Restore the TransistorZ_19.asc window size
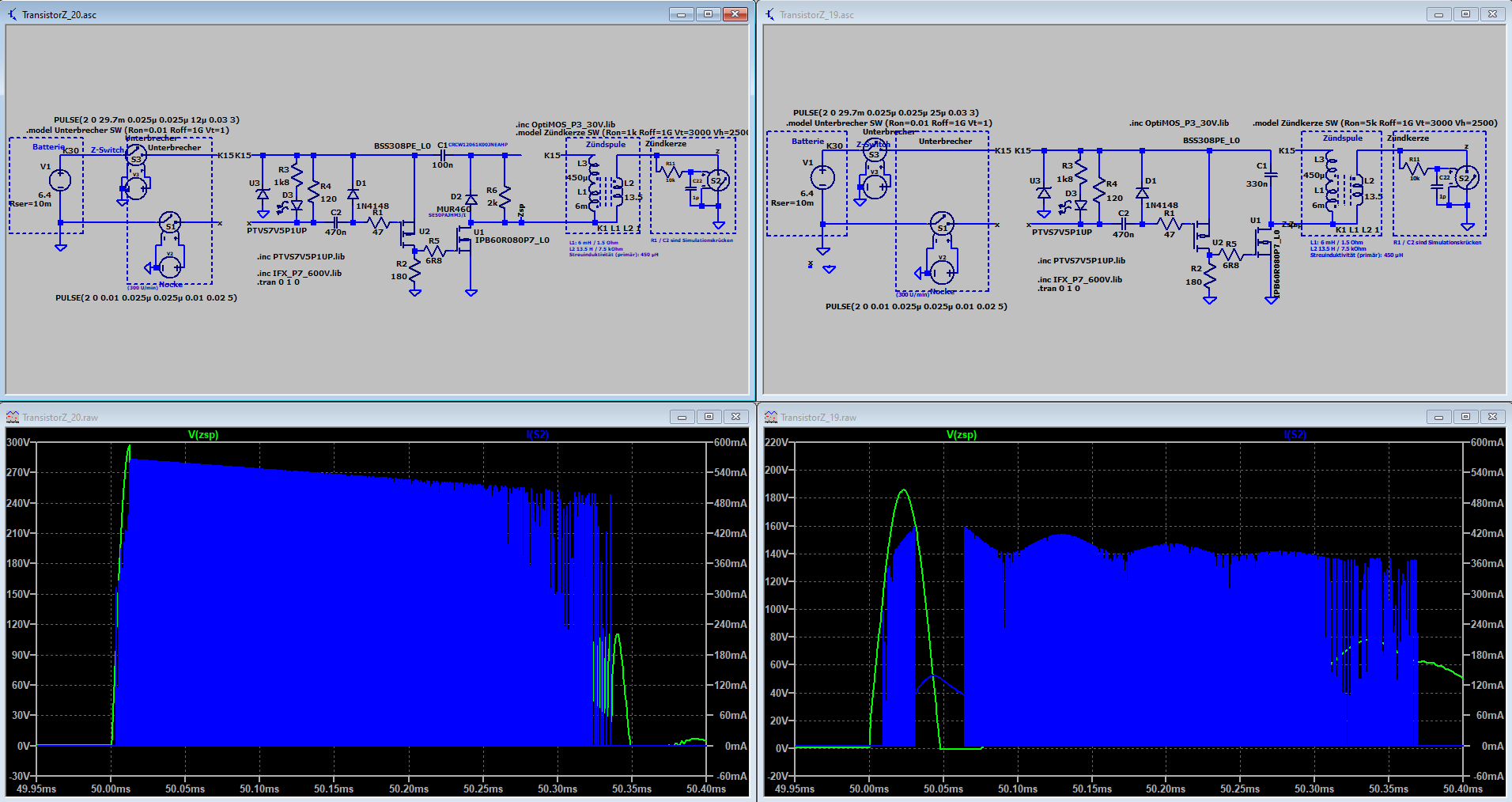Viewport: 1512px width, 802px height. [x=1465, y=14]
